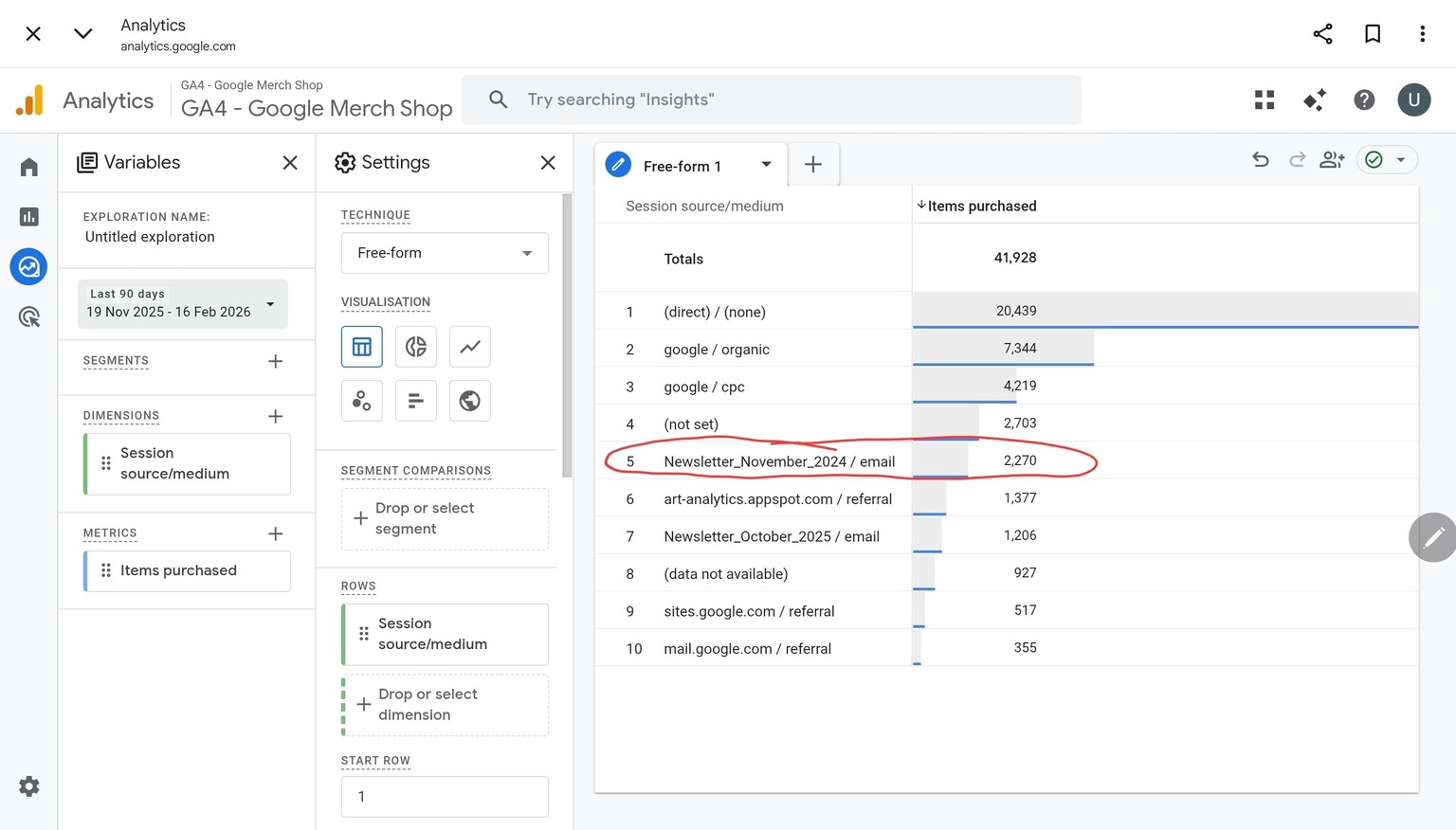Select the Session source/medium dimension chip in Variables
This screenshot has width=1456, height=830.
point(188,463)
